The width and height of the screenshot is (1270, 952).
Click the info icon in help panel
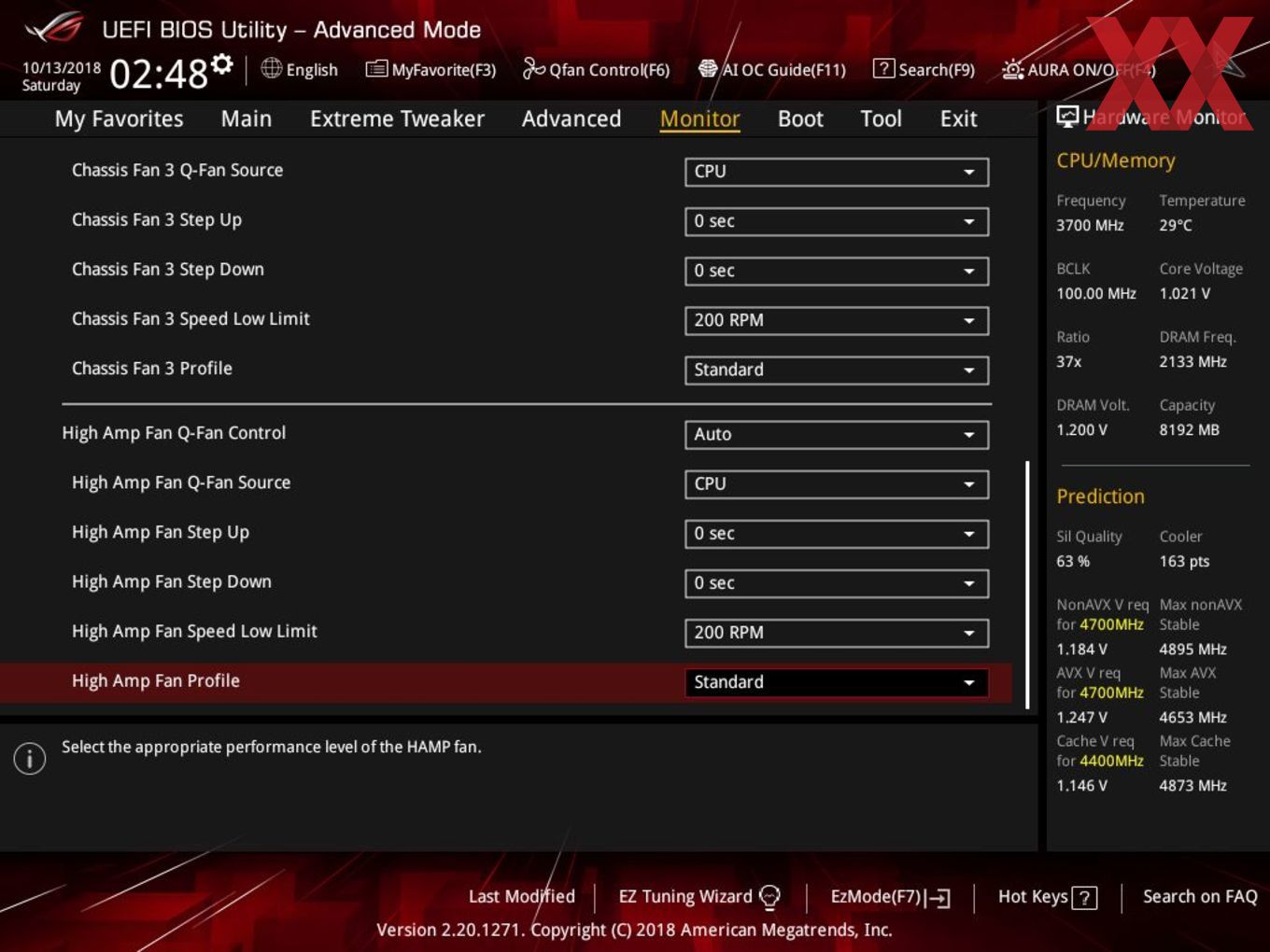(x=30, y=758)
